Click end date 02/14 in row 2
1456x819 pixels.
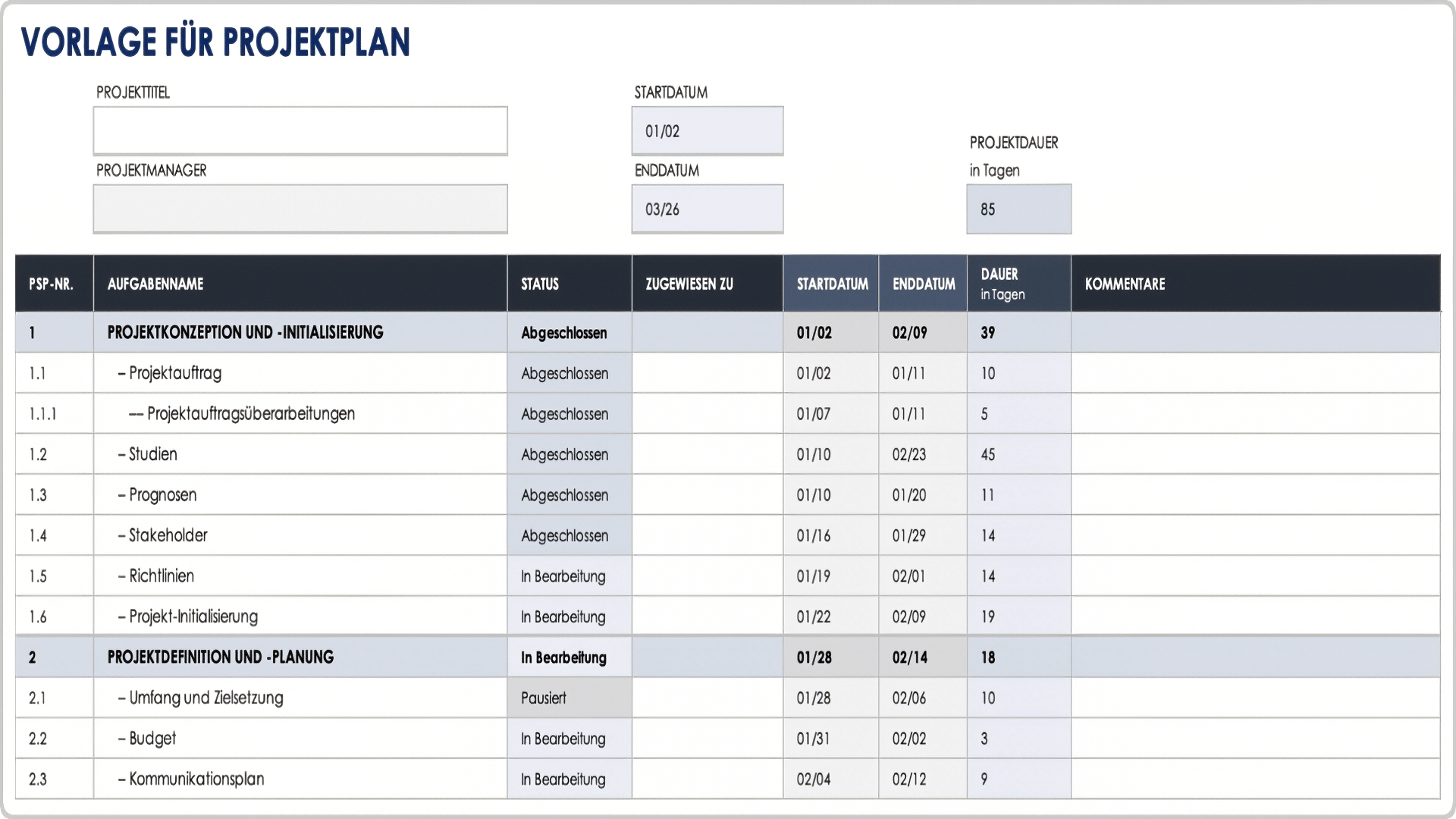(923, 657)
